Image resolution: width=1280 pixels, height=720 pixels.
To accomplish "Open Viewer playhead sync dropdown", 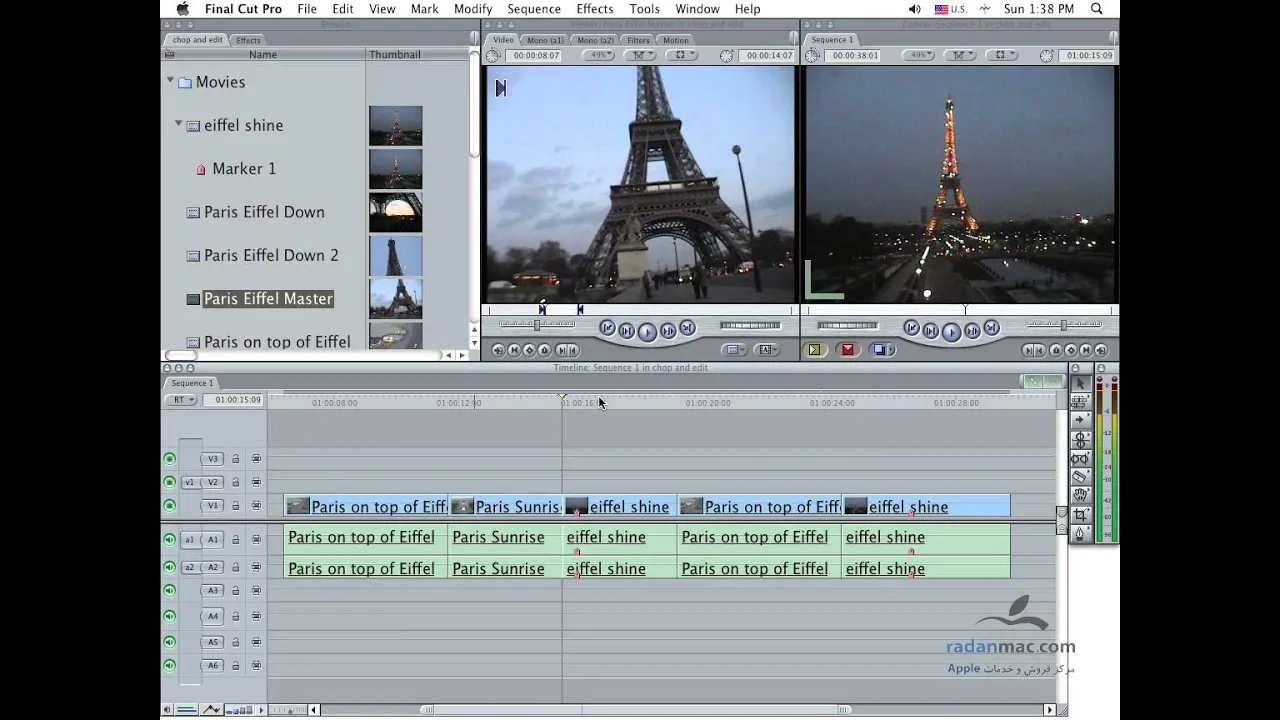I will (x=639, y=55).
